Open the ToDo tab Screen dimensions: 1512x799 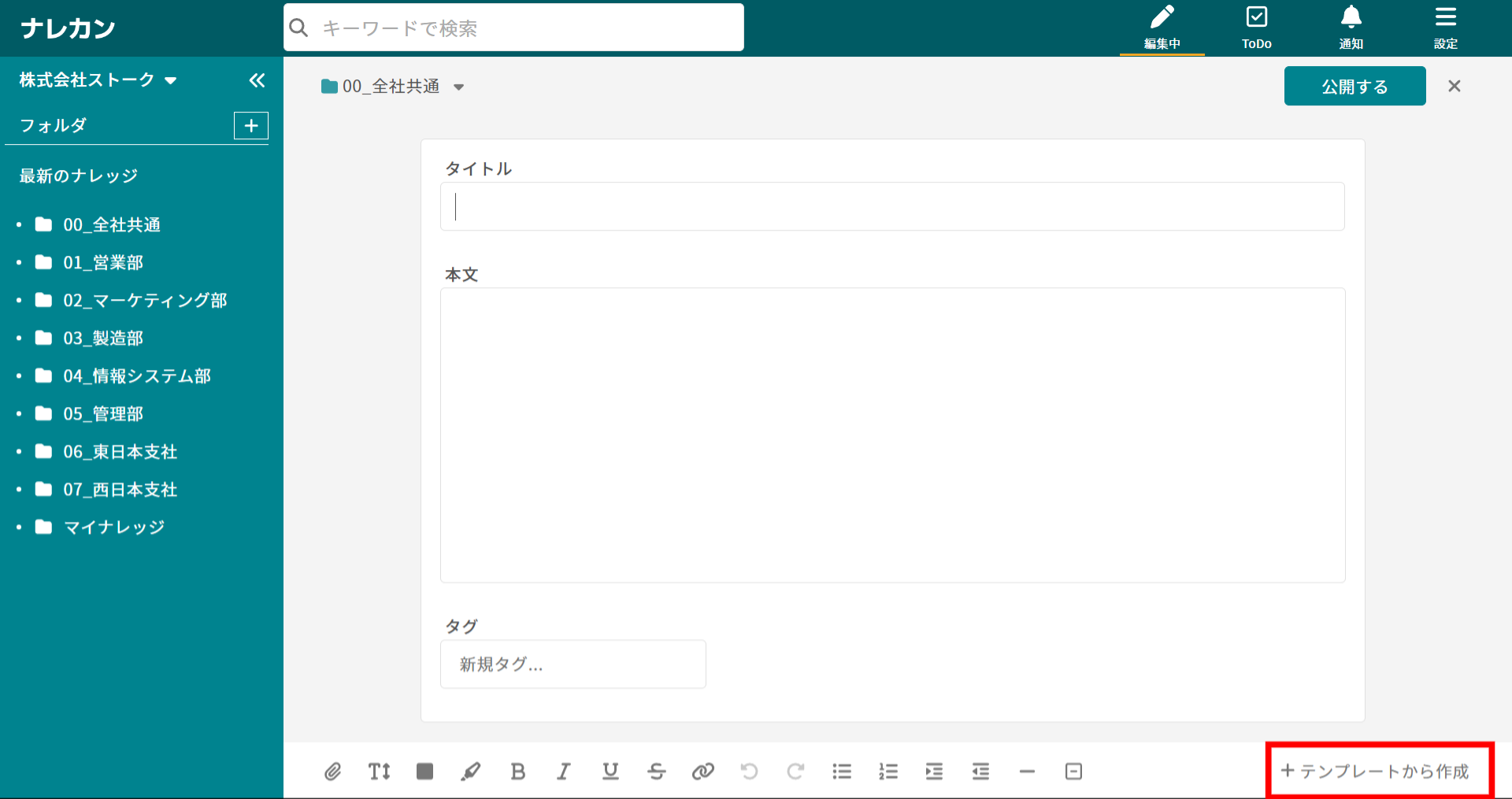pos(1256,28)
